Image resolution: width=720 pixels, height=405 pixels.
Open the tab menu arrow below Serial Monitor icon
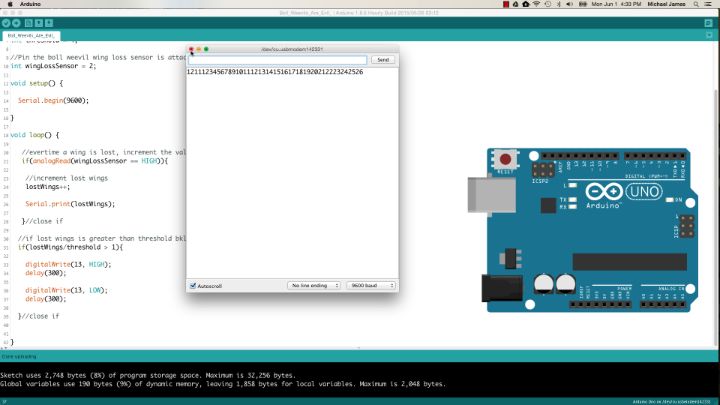click(709, 35)
